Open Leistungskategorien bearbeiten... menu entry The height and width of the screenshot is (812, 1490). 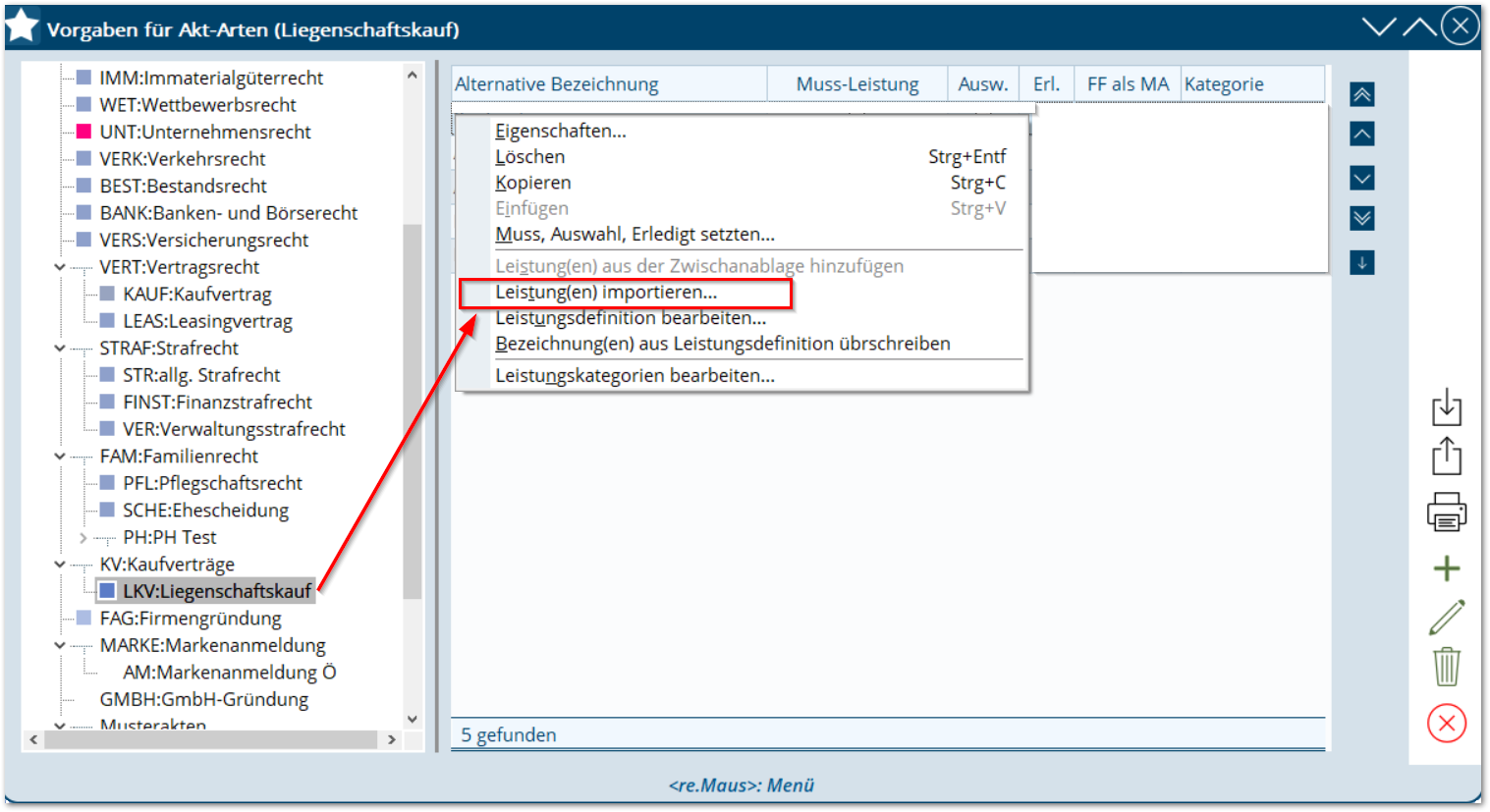635,375
